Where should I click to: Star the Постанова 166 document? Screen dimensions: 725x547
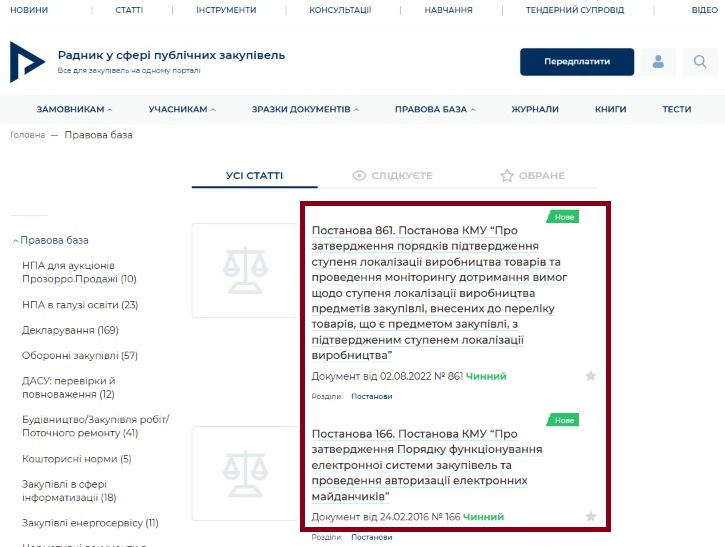pyautogui.click(x=590, y=517)
